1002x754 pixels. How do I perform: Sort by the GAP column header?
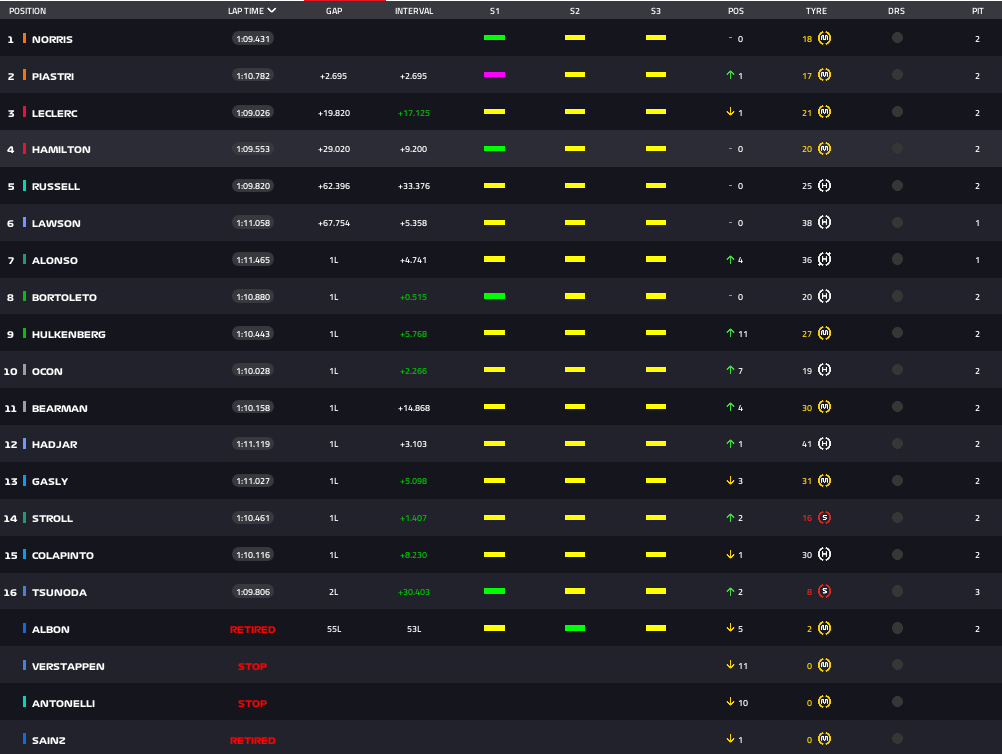334,11
